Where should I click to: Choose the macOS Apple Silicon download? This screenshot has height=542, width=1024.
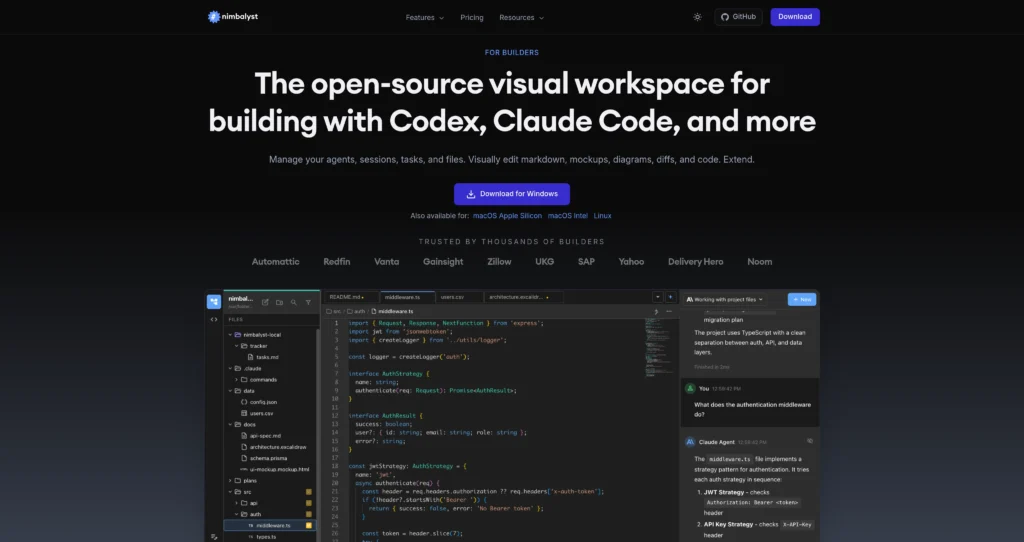507,215
